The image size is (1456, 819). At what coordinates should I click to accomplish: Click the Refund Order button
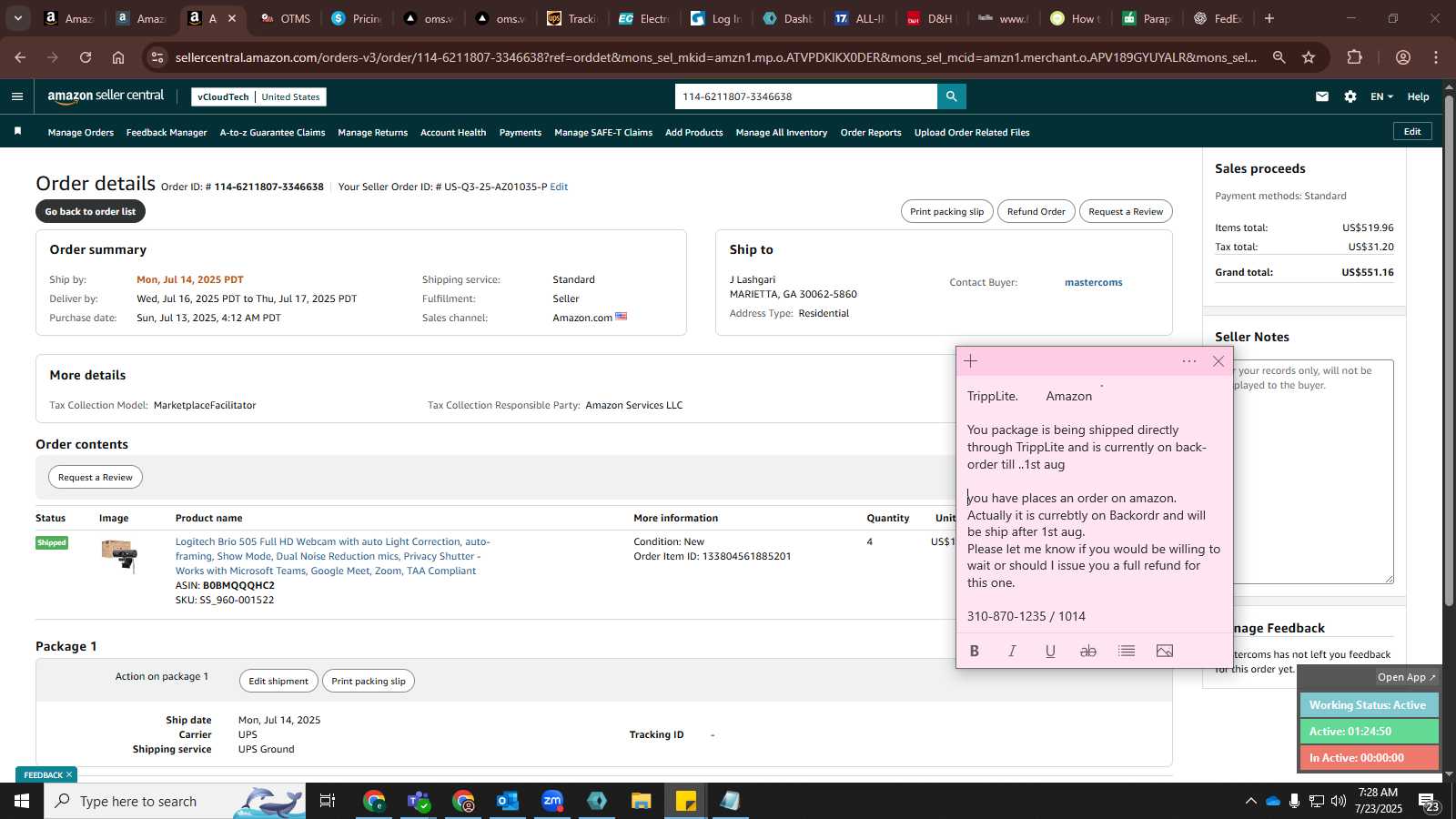point(1036,211)
